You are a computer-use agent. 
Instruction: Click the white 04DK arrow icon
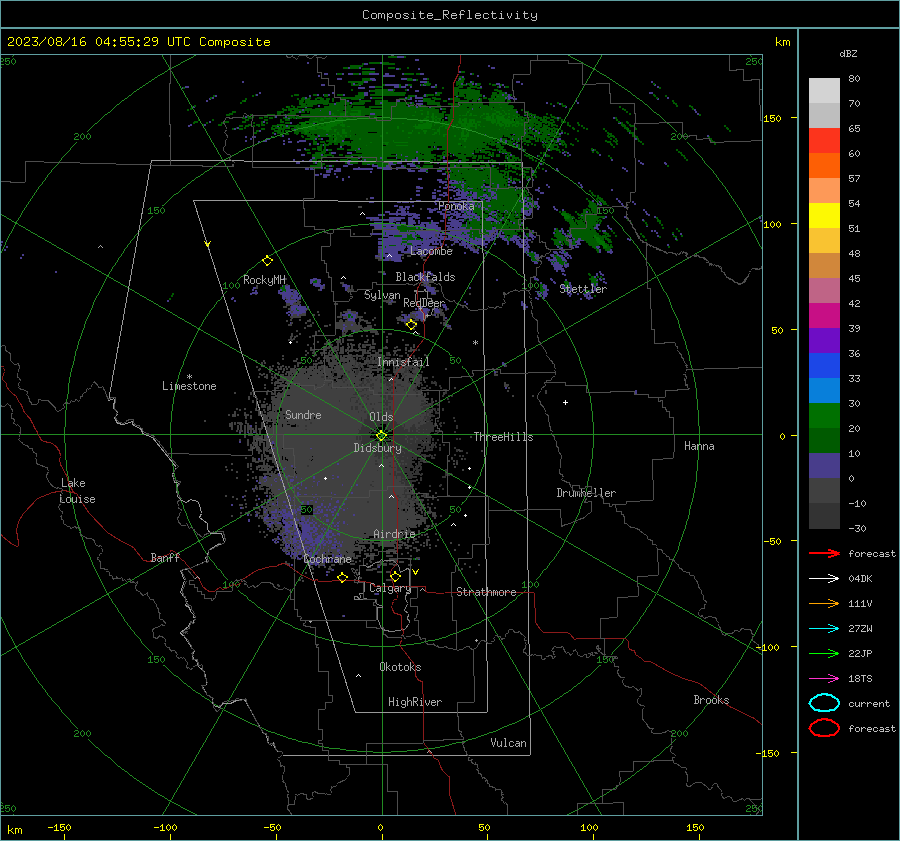pos(824,578)
